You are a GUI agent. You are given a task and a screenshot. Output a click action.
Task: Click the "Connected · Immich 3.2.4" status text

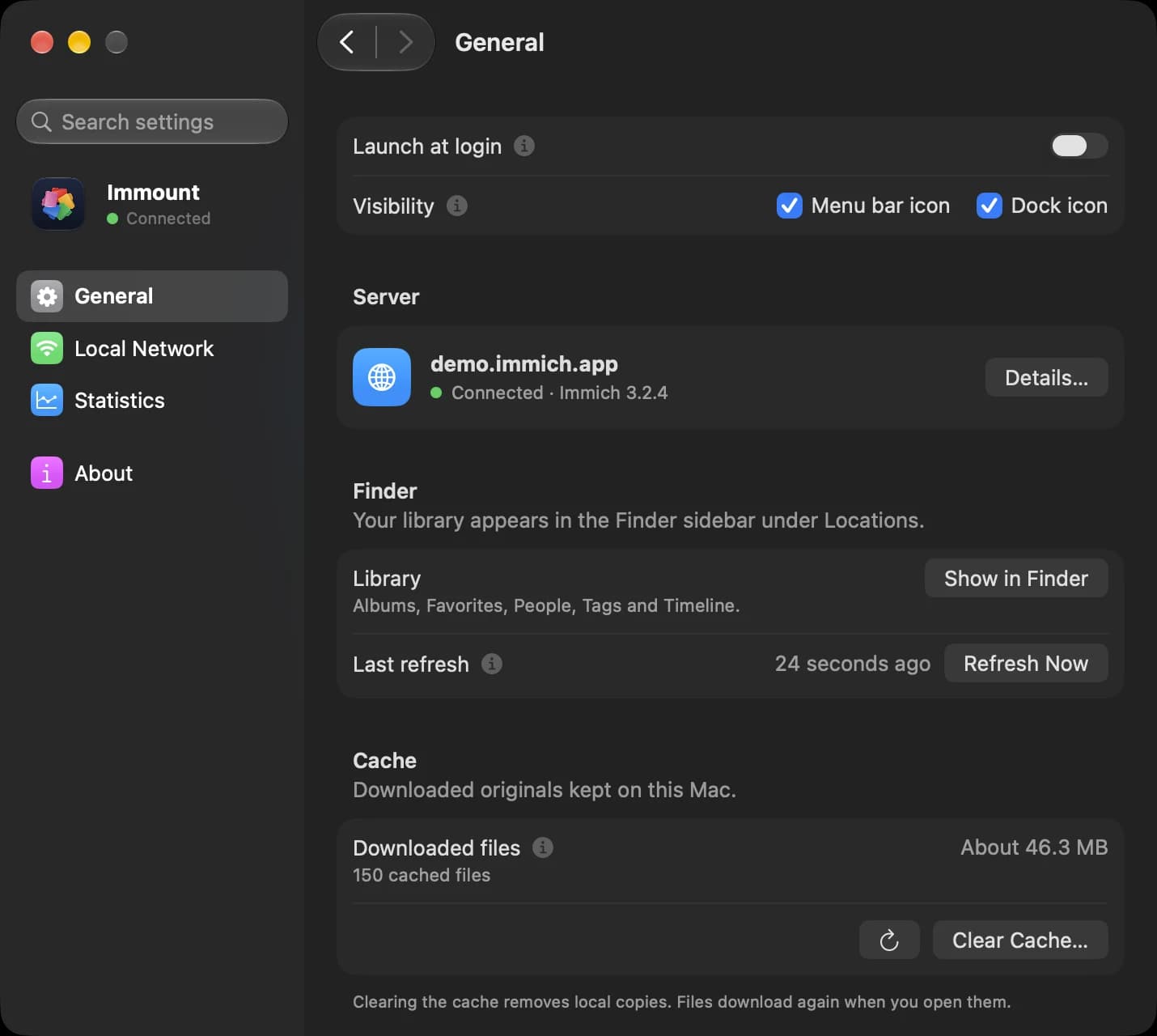coord(559,393)
